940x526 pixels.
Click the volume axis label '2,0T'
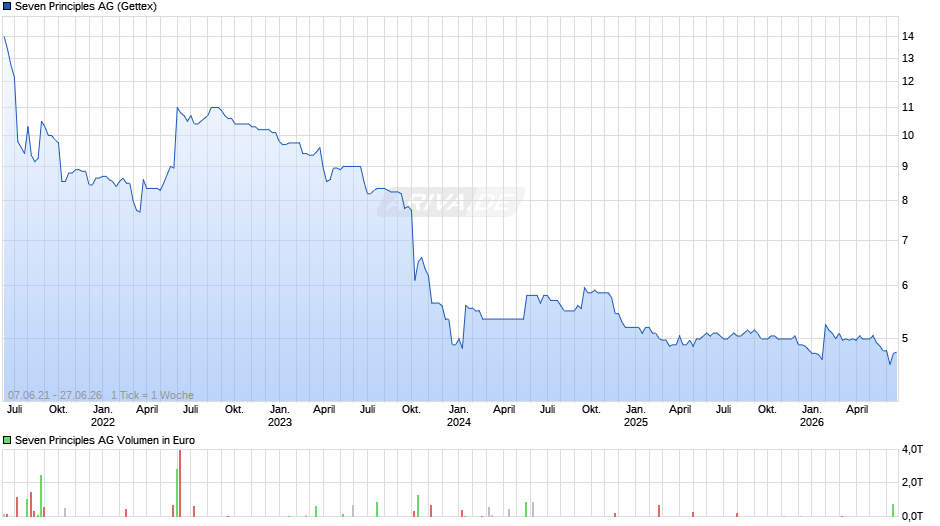click(x=912, y=482)
